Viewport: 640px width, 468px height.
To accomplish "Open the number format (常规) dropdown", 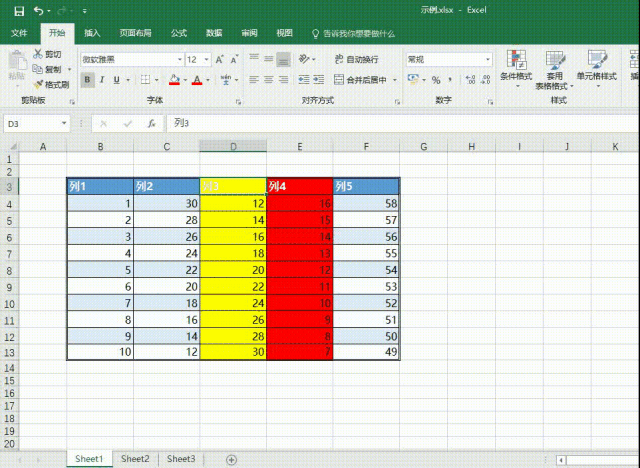I will (474, 60).
